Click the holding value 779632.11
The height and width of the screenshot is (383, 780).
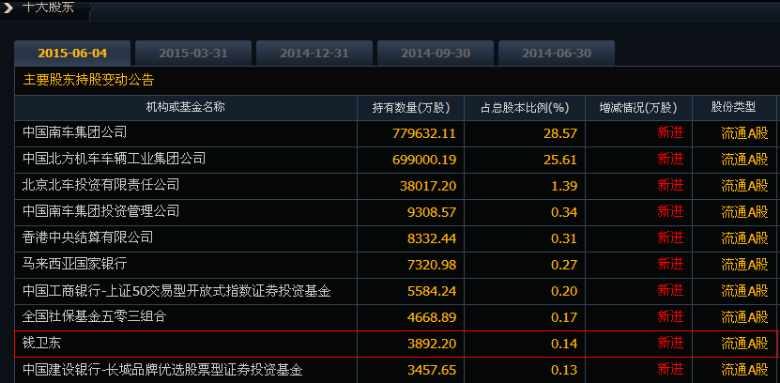[424, 133]
